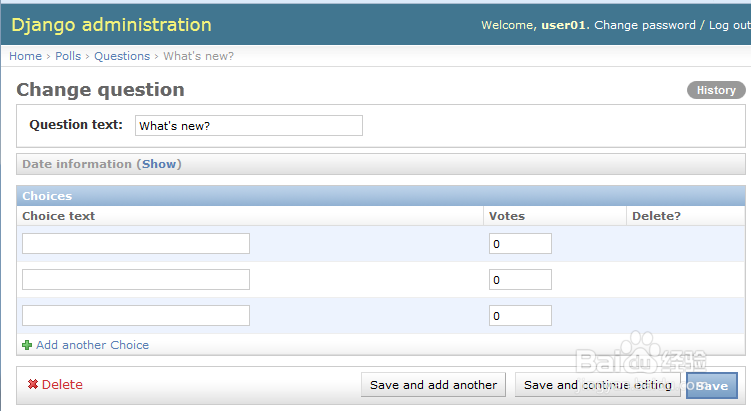Open Polls in the breadcrumb trail
Image resolution: width=751 pixels, height=411 pixels.
click(68, 56)
